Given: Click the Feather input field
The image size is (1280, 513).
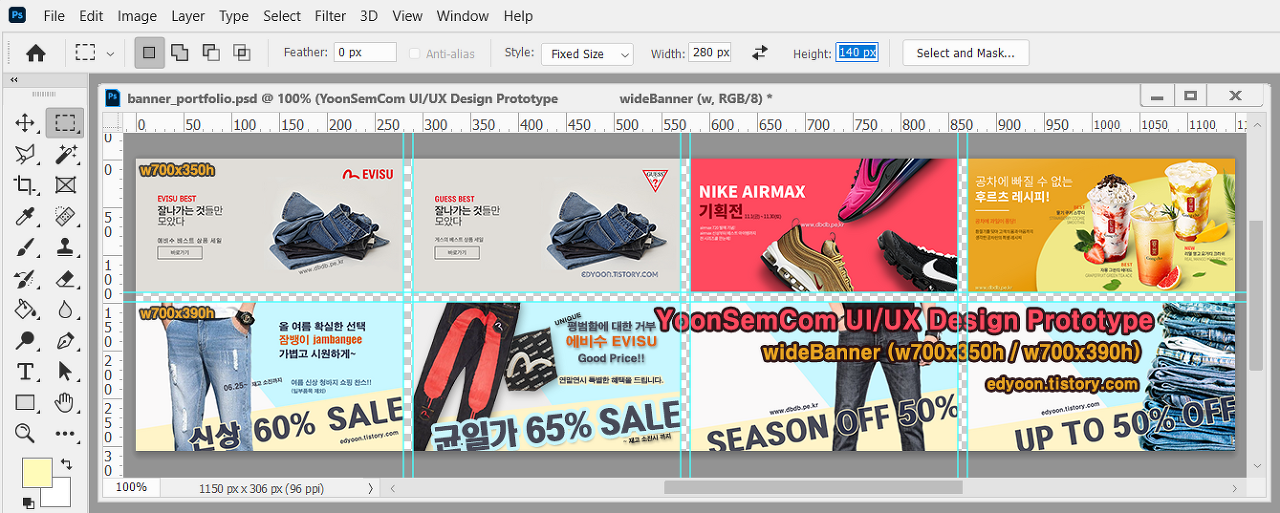Looking at the screenshot, I should [365, 53].
